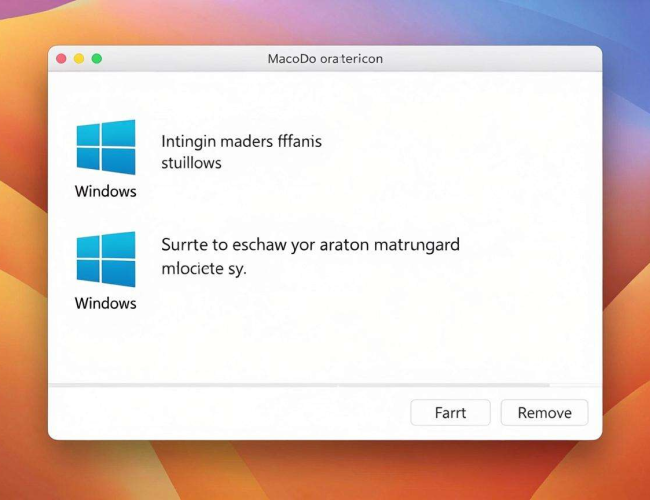Click the 'Surrte to eschaw yor araton' description
The image size is (650, 500).
(x=310, y=256)
